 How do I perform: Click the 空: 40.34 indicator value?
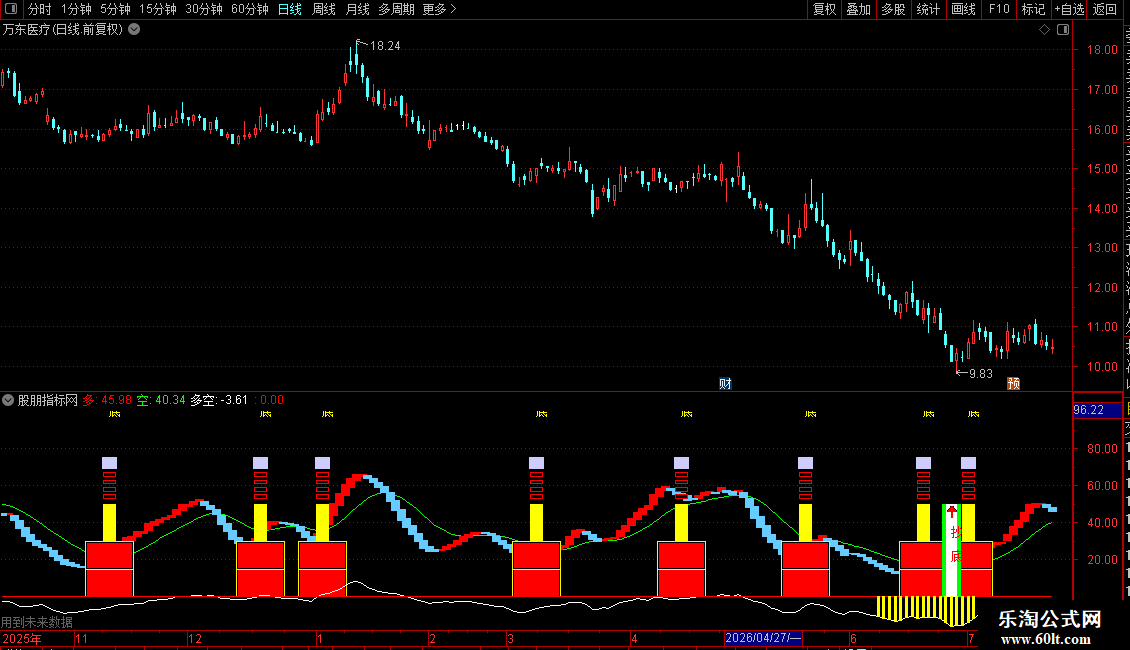161,400
